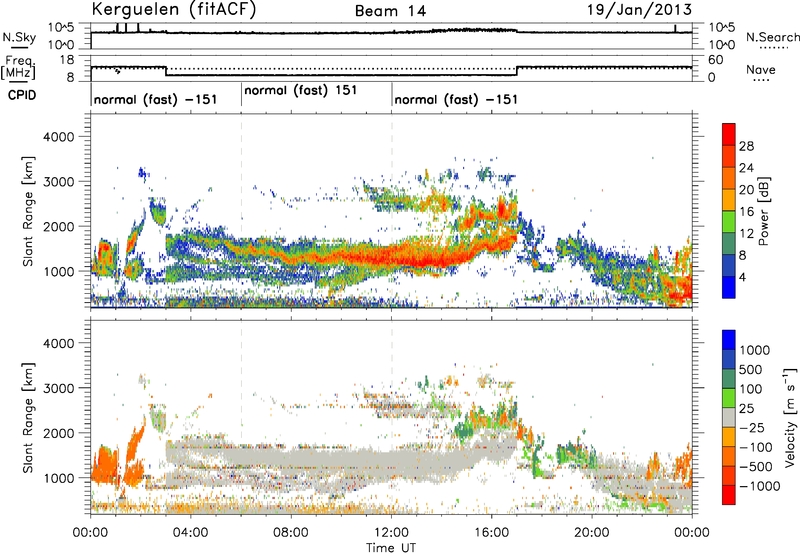Viewport: 800px width, 554px height.
Task: Click the 20:00 time tick label
Action: click(x=592, y=533)
